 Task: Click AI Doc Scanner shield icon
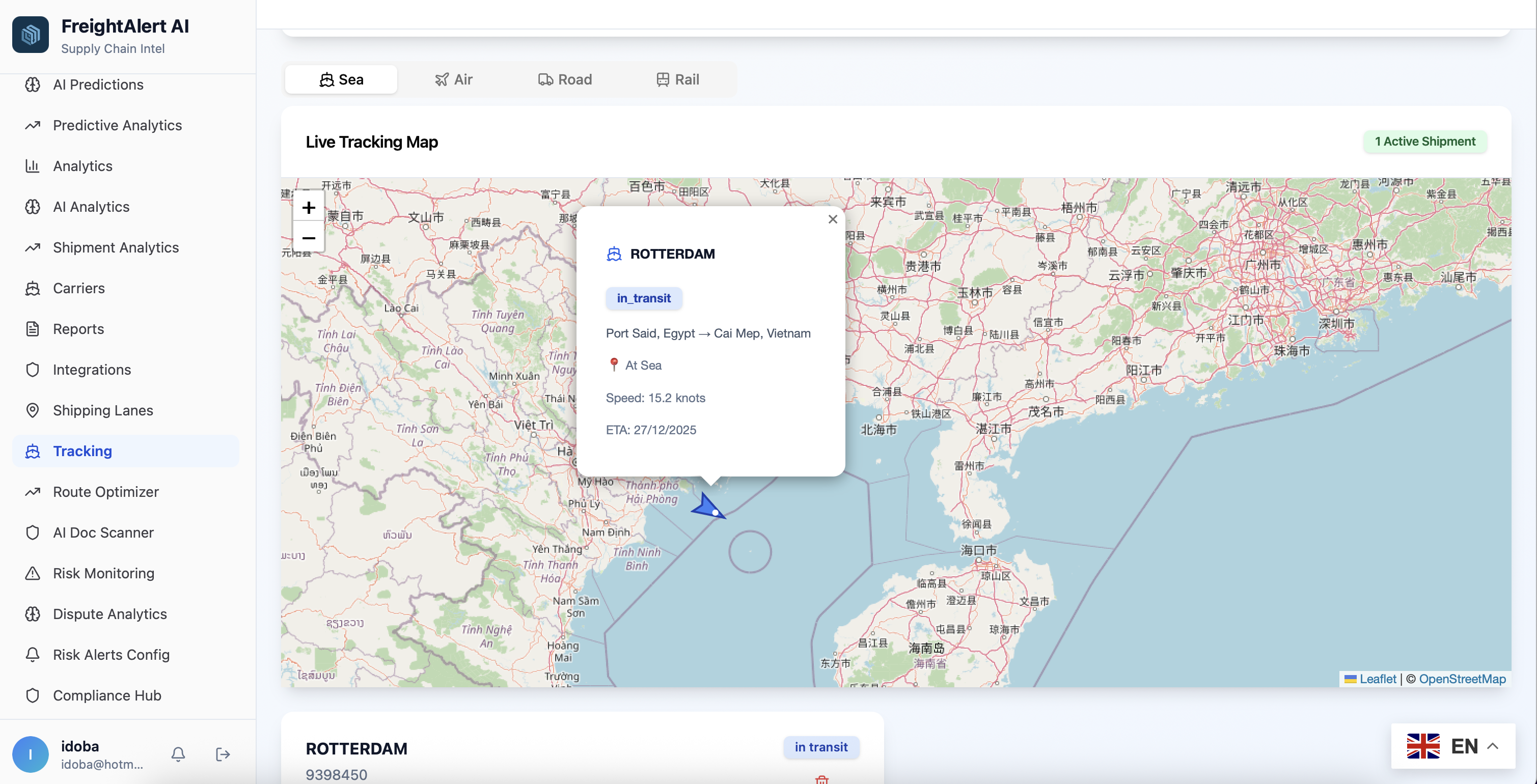(33, 533)
